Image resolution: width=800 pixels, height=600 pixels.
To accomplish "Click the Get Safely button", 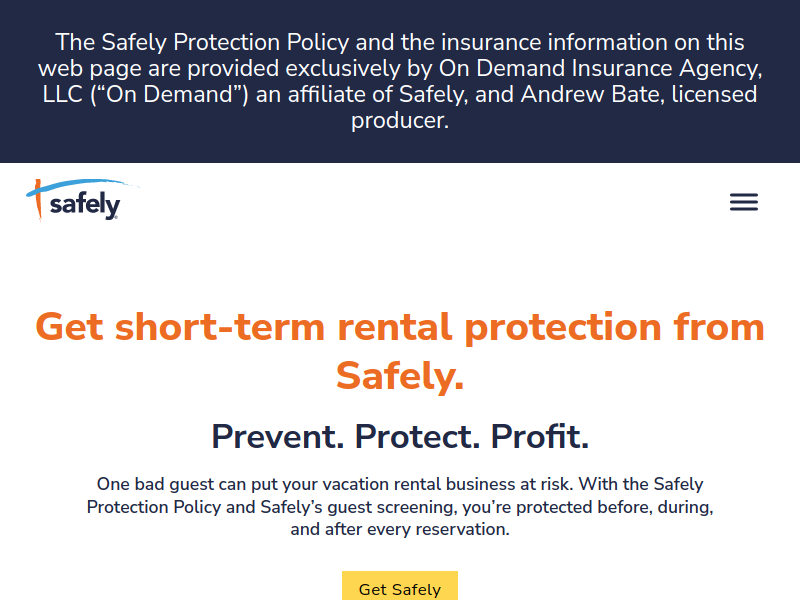I will 400,587.
